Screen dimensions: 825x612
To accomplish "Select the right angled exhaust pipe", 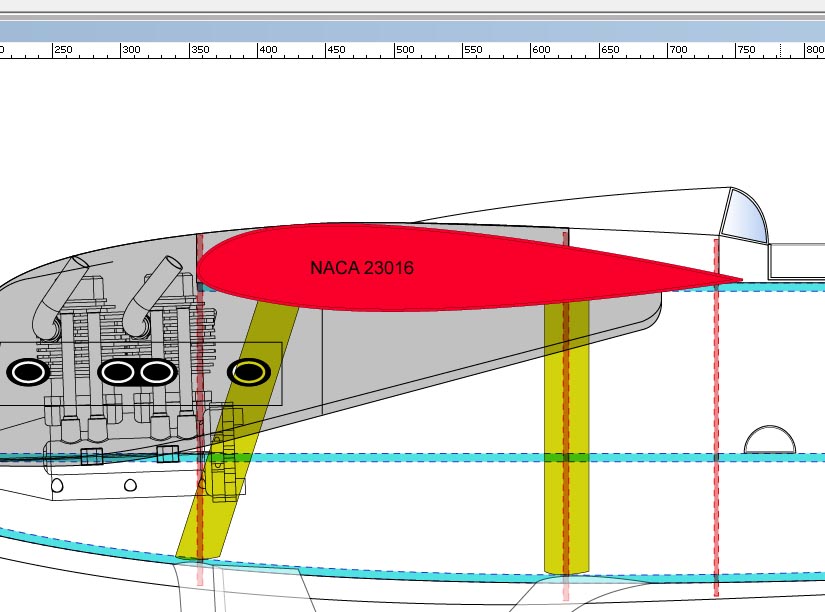I will click(x=148, y=290).
